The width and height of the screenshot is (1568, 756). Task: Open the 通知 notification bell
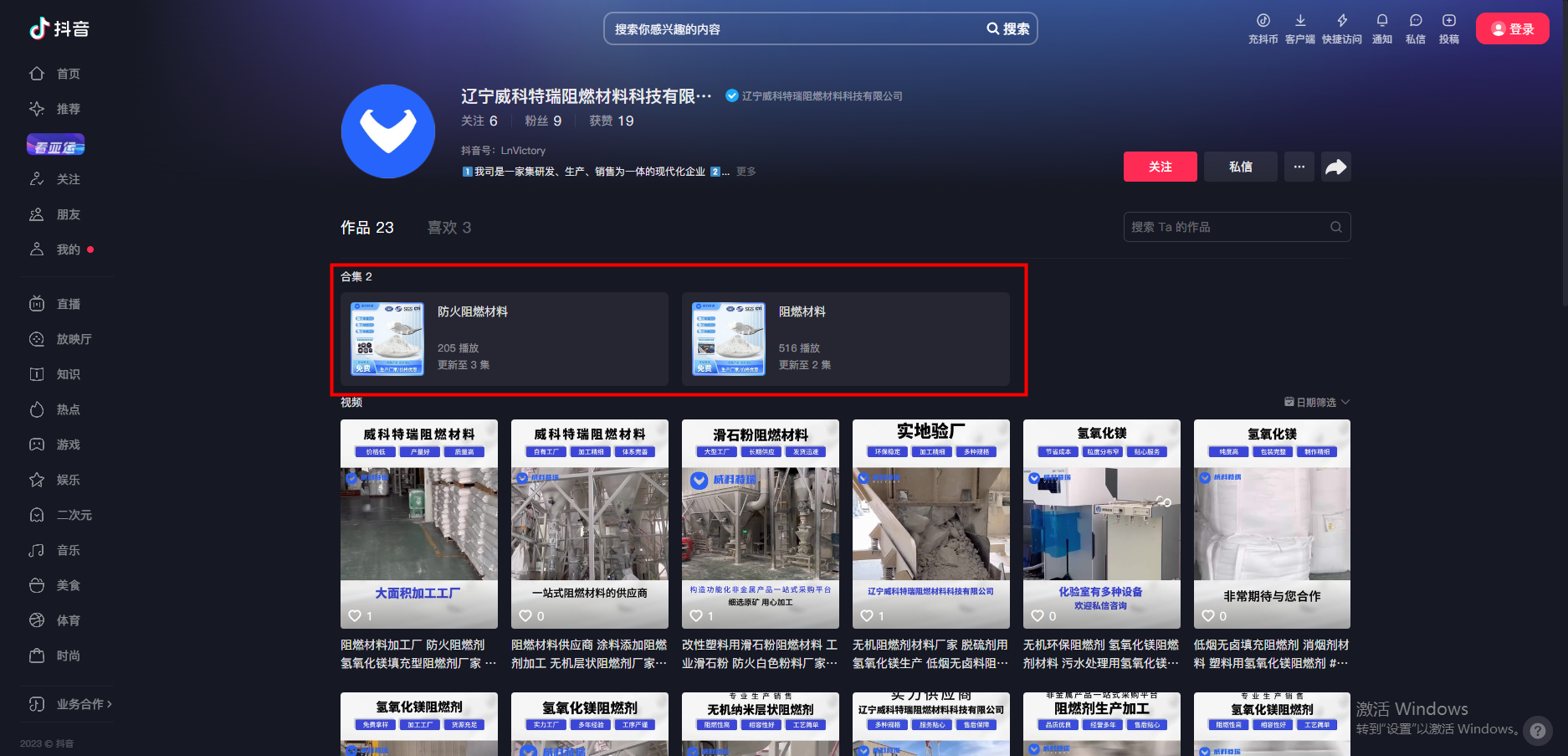(1381, 21)
